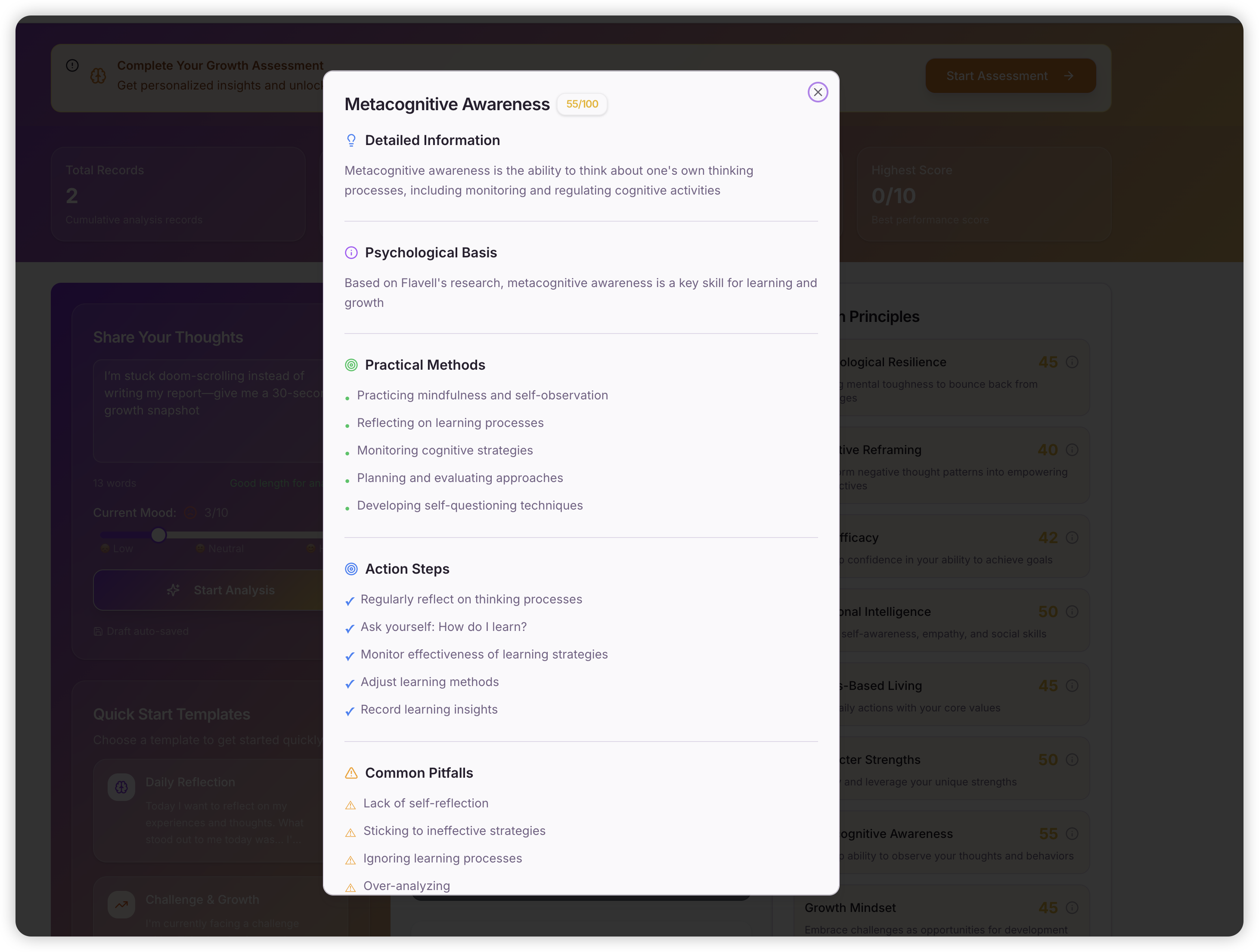This screenshot has width=1259, height=952.
Task: Expand Self-Efficacy details via its info icon
Action: [x=1073, y=537]
